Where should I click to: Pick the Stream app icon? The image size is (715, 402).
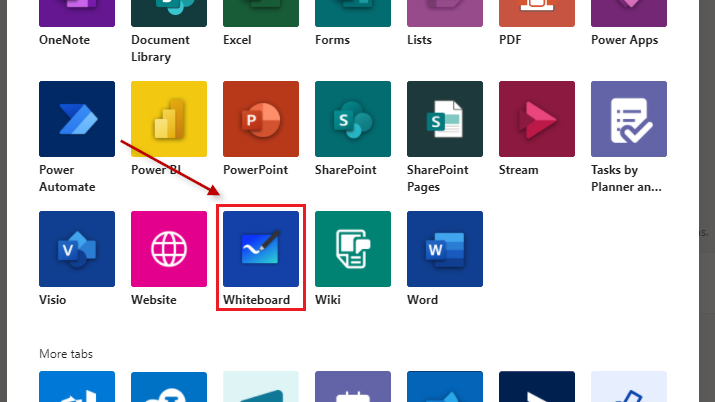point(537,119)
